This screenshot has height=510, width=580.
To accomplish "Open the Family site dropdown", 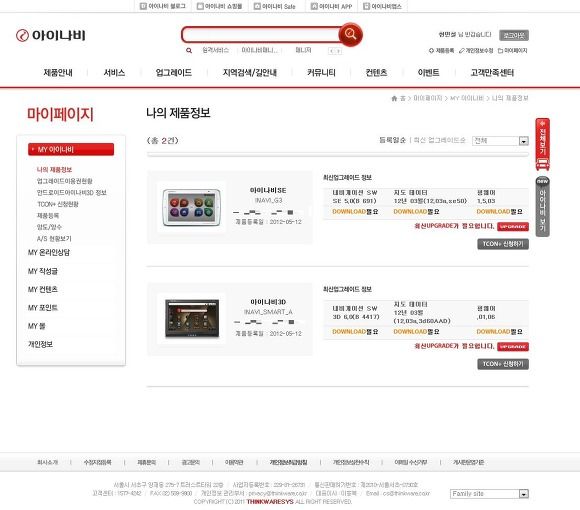I will [489, 494].
